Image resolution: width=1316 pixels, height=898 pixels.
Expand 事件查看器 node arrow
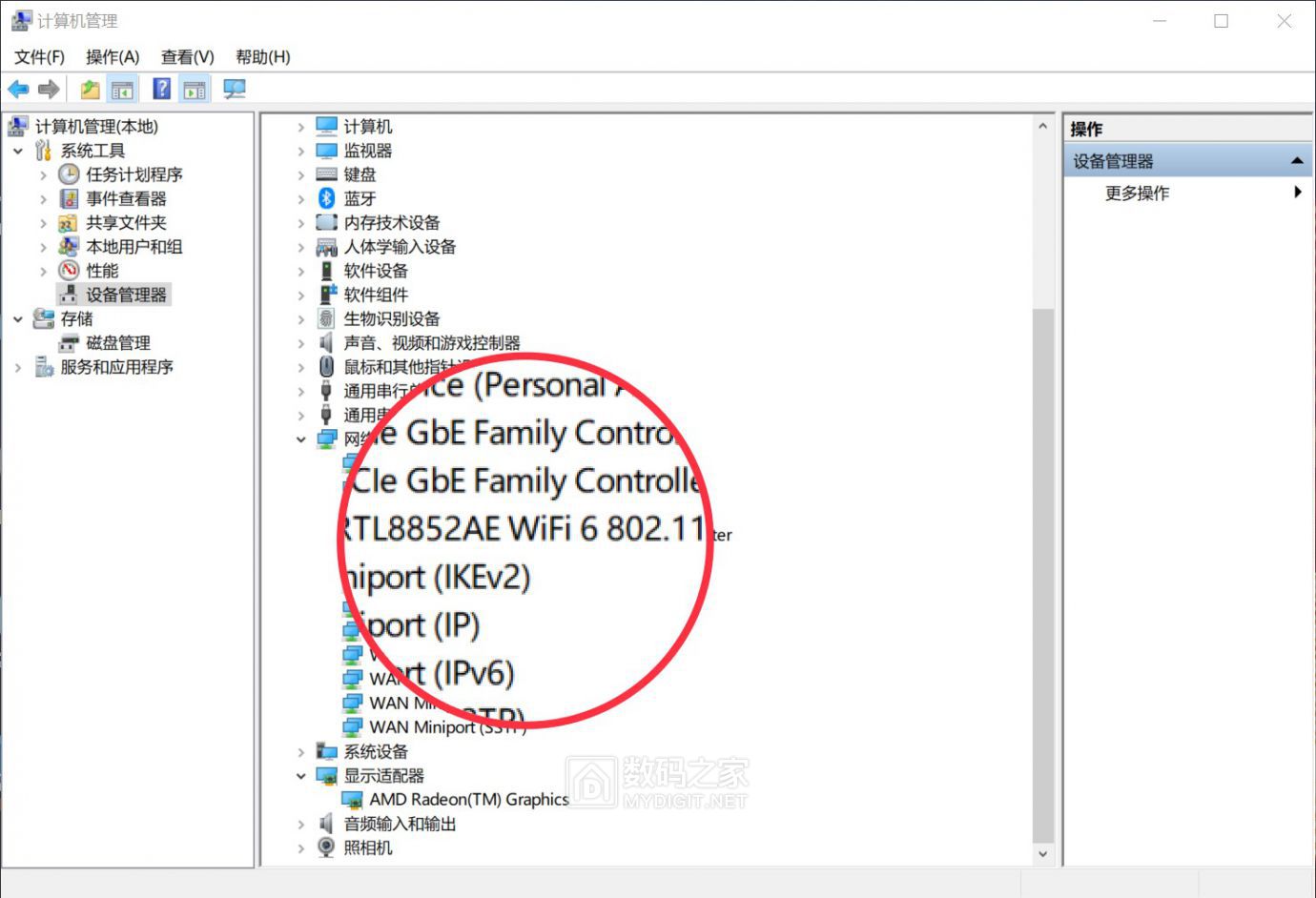(43, 198)
